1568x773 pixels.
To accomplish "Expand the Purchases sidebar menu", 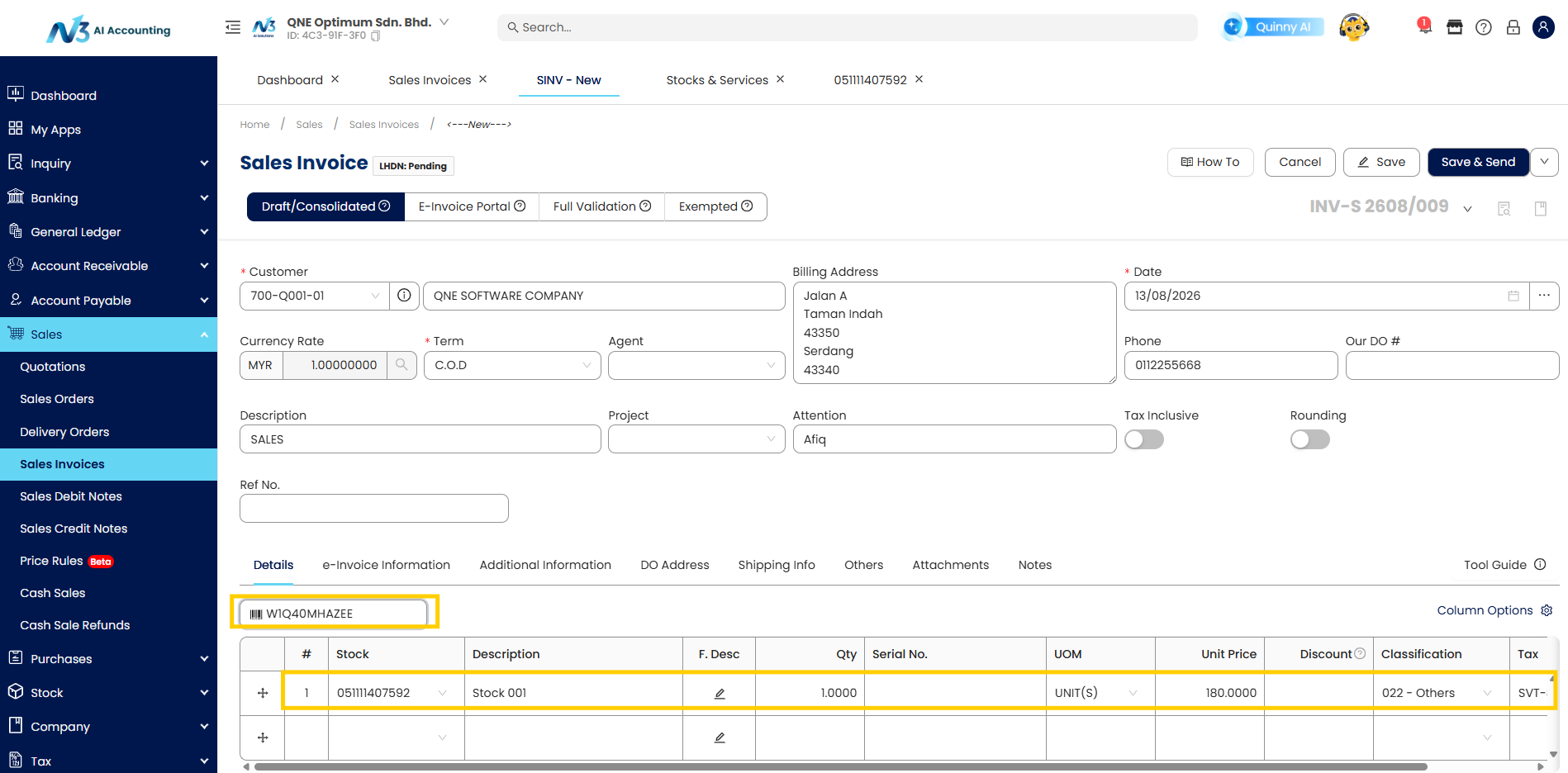I will [108, 659].
